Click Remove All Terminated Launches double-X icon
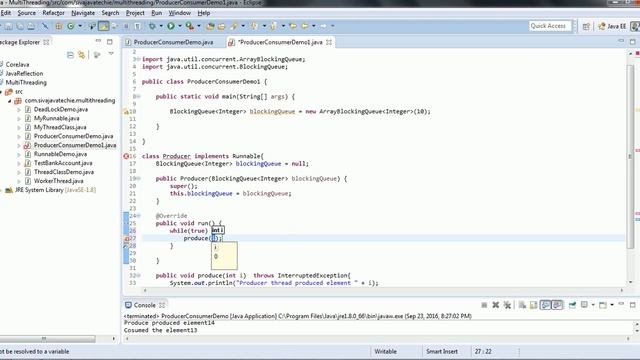This screenshot has width=640, height=360. point(507,305)
